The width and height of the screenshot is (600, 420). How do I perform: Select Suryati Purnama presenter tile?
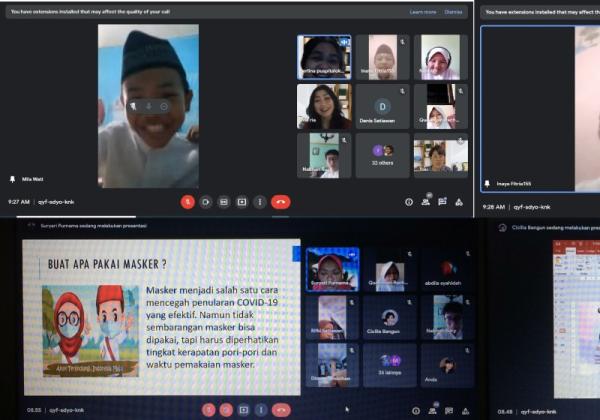click(333, 270)
